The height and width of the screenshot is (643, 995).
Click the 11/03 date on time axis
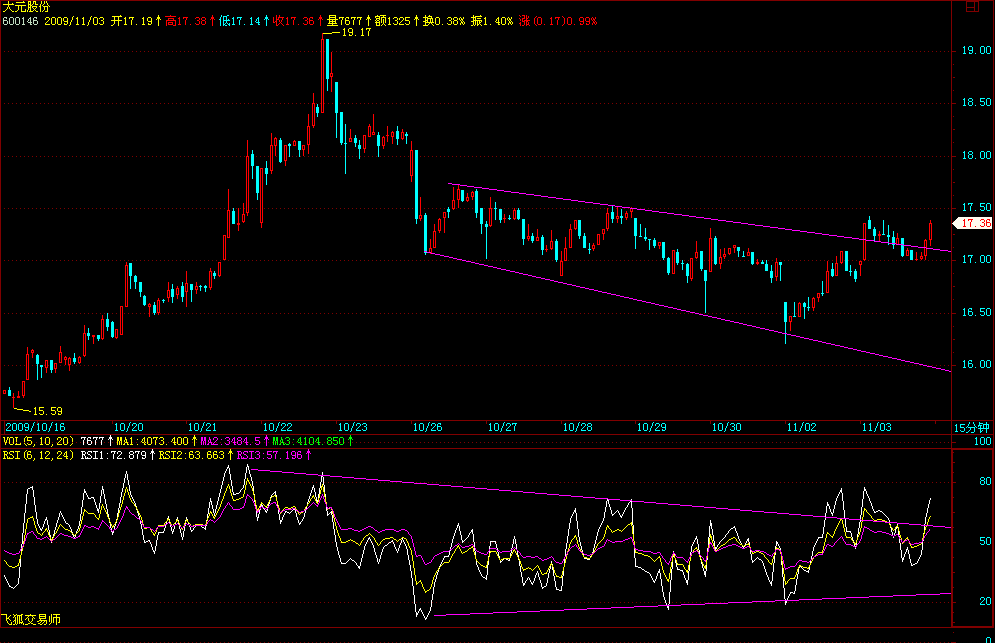pos(876,427)
